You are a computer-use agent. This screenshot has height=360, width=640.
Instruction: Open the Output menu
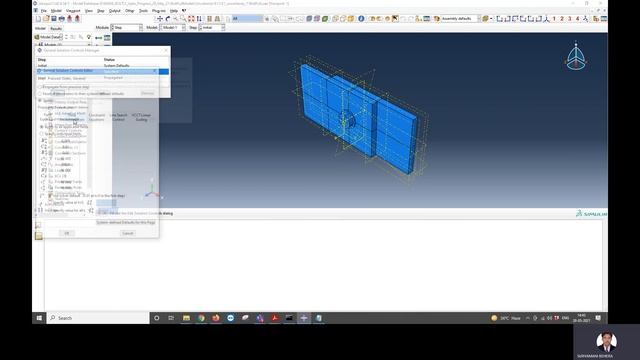115,11
